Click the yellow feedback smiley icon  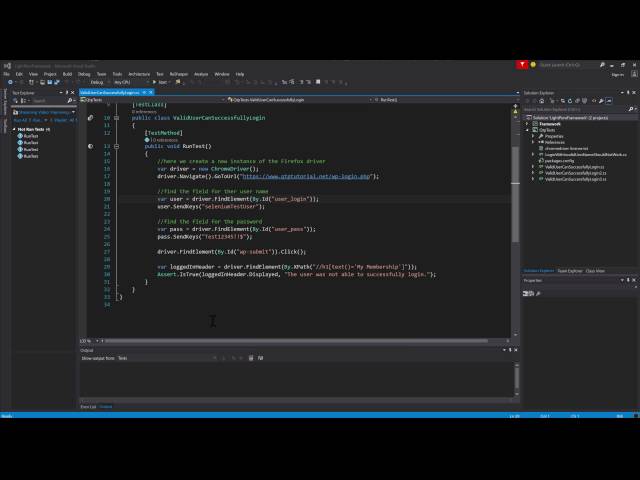coord(533,64)
